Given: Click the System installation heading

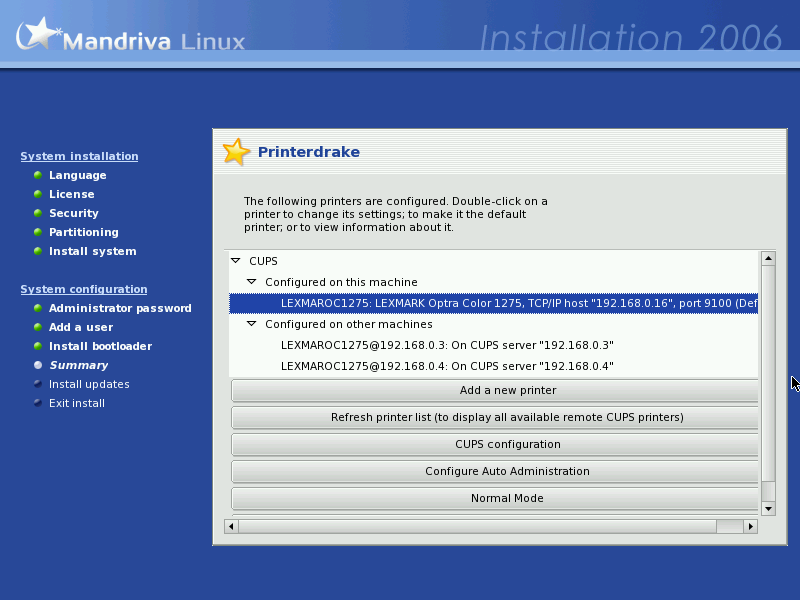Looking at the screenshot, I should coord(79,156).
